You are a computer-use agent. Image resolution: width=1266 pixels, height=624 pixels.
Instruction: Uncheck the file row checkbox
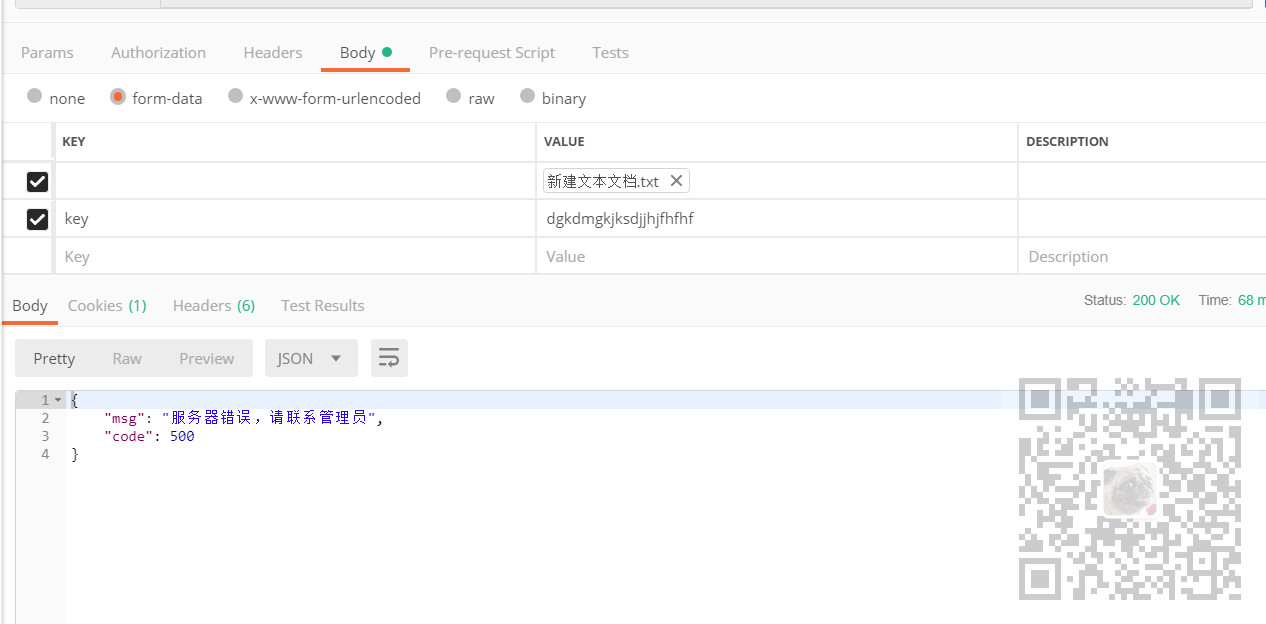tap(37, 181)
